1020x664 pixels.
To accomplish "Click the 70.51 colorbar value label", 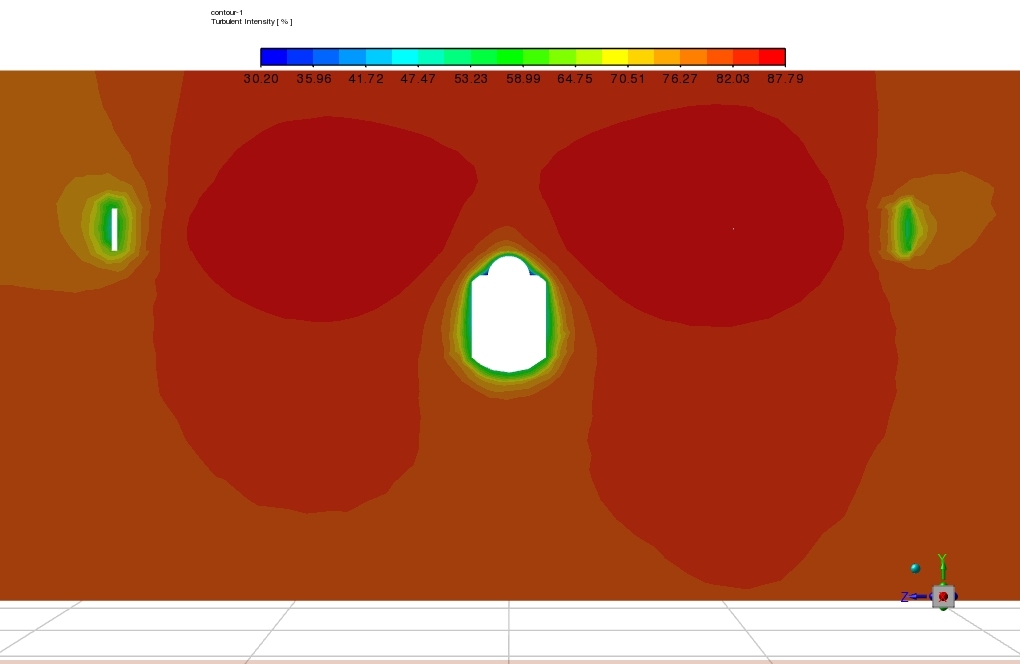I will point(628,78).
